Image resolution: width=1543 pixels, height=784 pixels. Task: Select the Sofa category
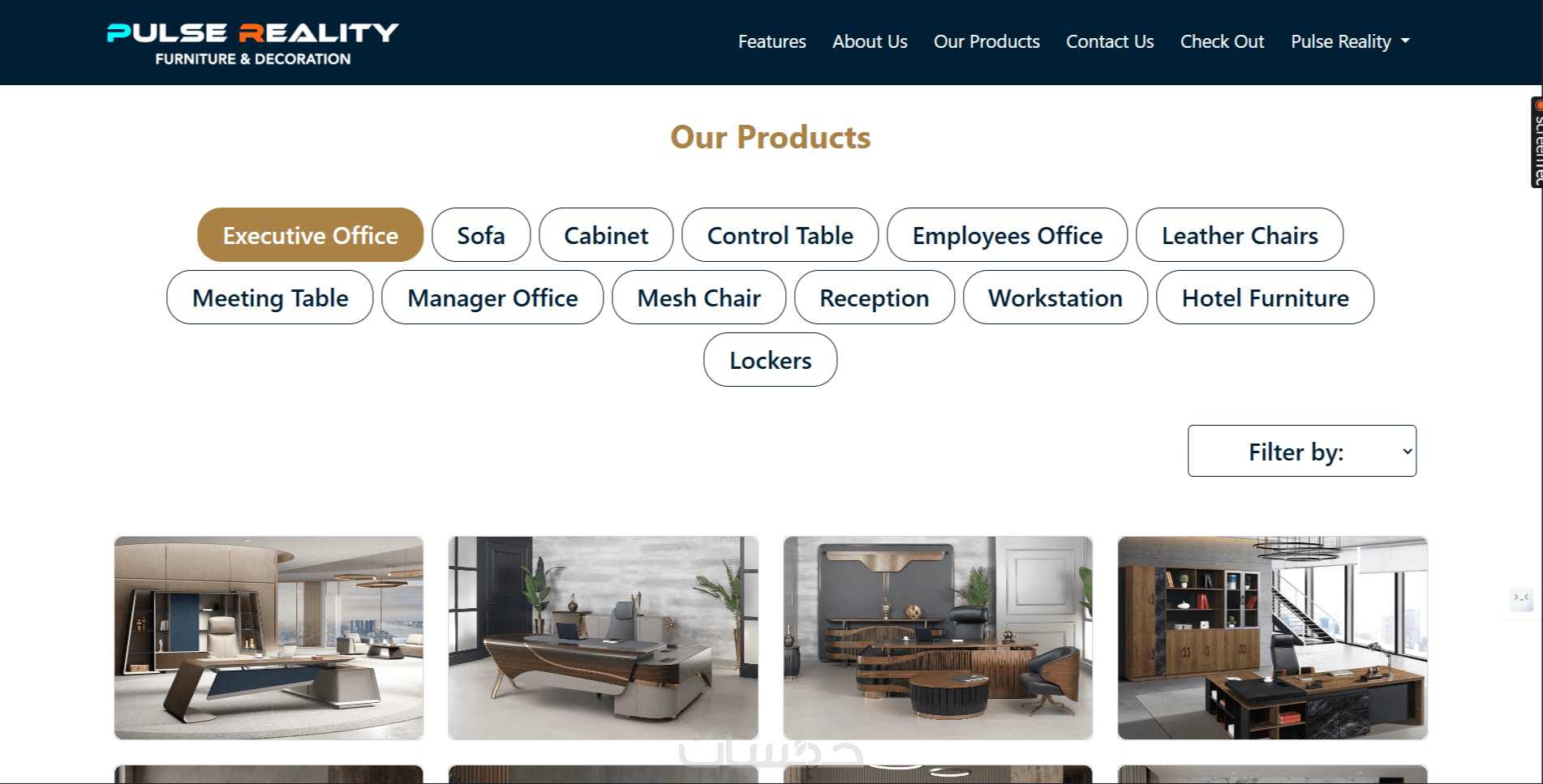(481, 235)
